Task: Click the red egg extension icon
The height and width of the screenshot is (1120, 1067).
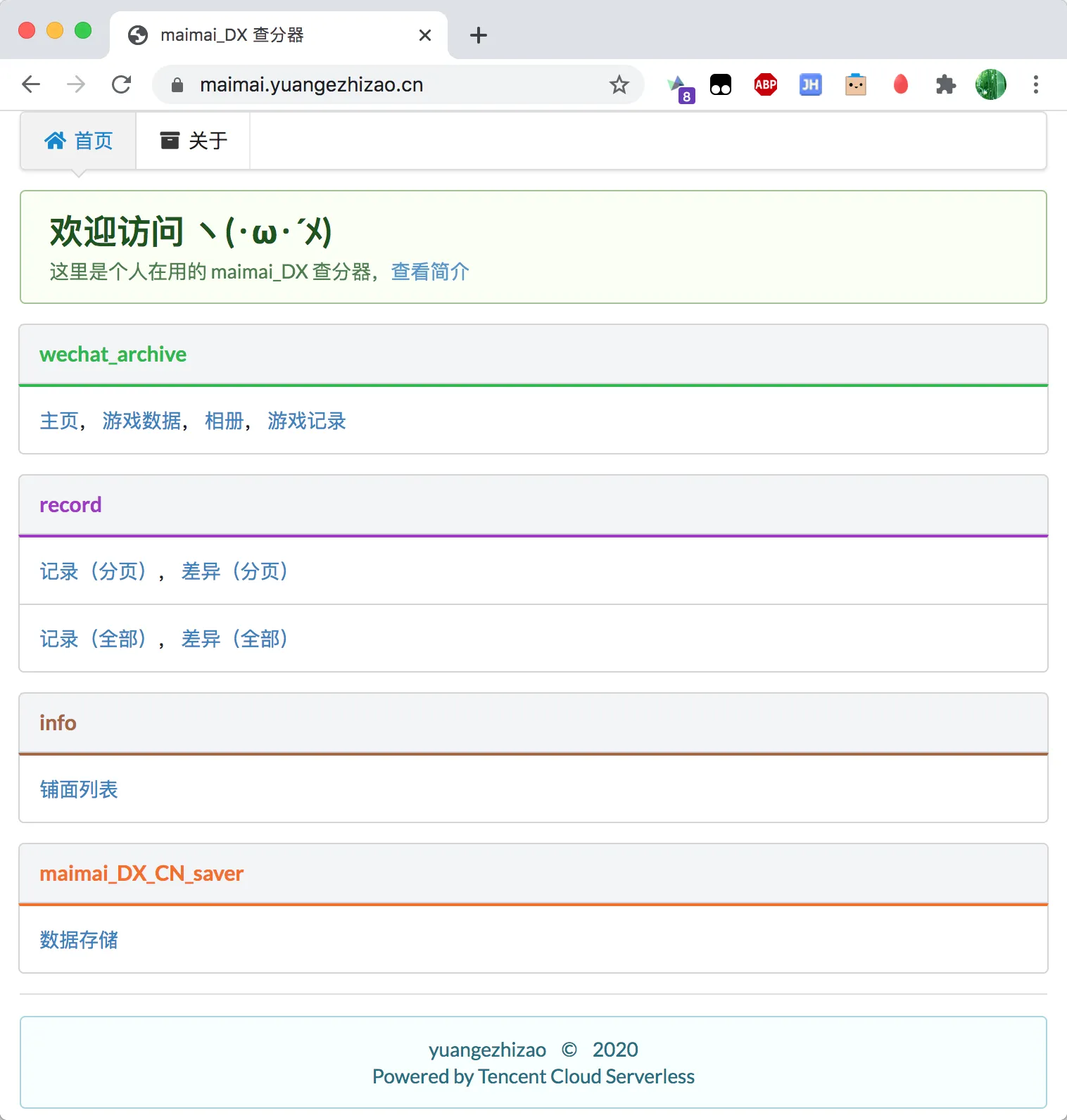Action: pos(900,85)
